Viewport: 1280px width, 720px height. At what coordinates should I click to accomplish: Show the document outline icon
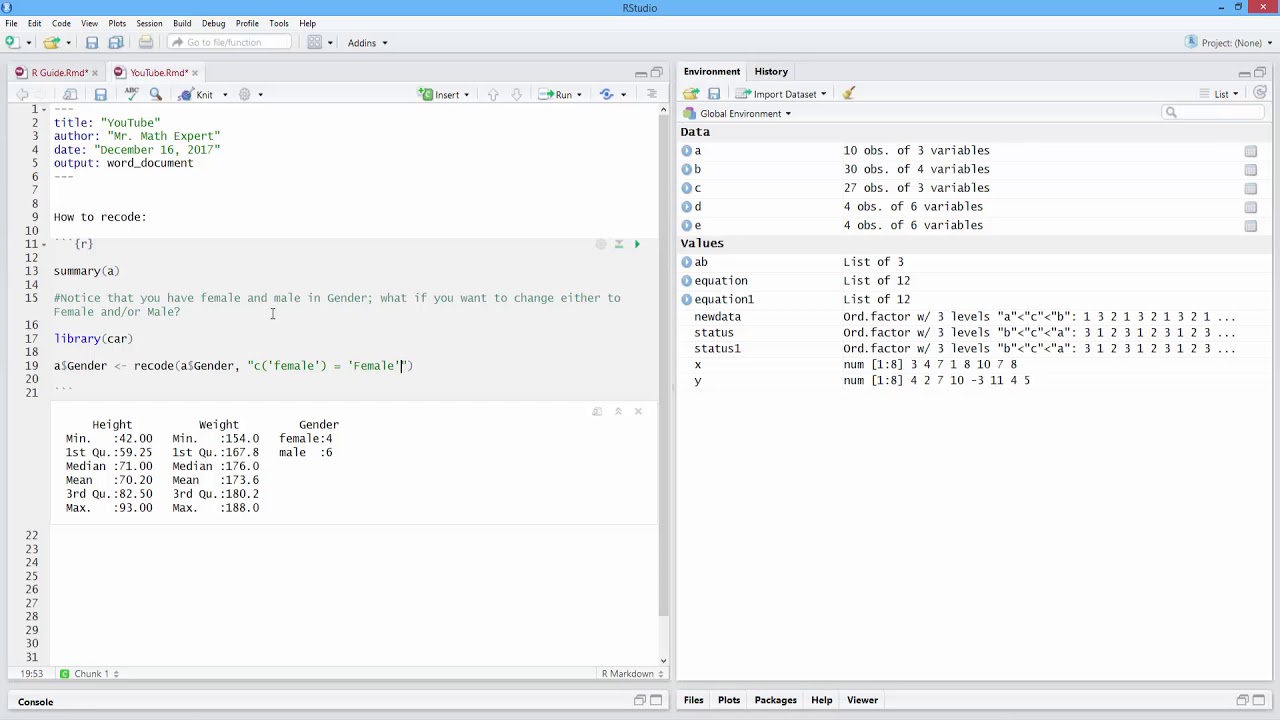(652, 94)
